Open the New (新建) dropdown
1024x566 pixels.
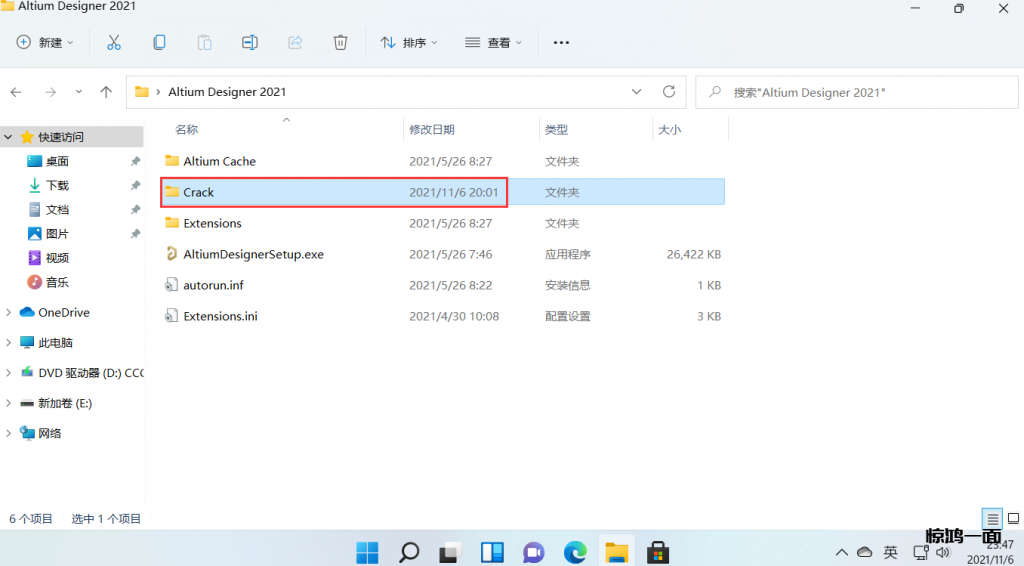click(x=46, y=42)
